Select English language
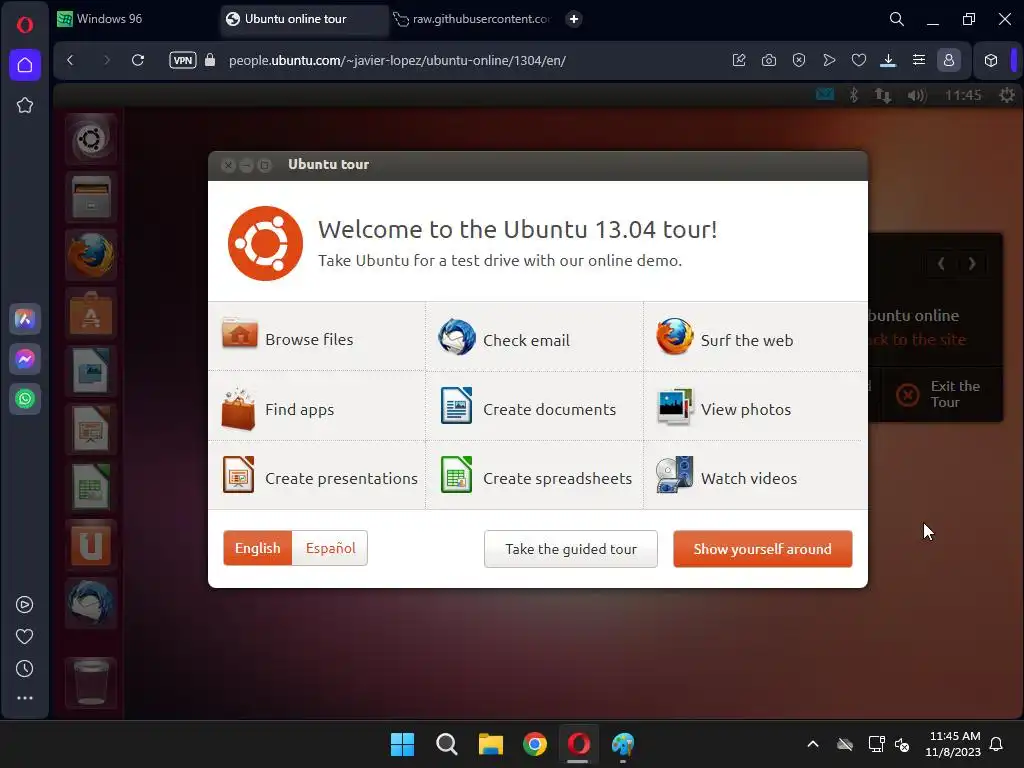This screenshot has width=1024, height=768. pos(257,548)
